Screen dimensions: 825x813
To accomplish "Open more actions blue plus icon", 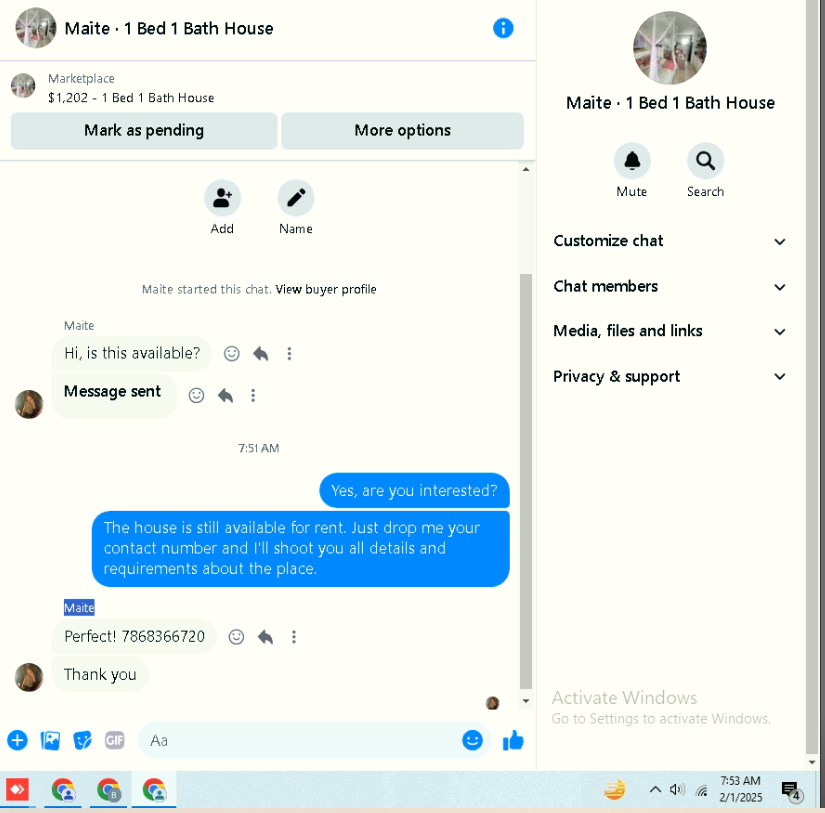I will [x=17, y=740].
